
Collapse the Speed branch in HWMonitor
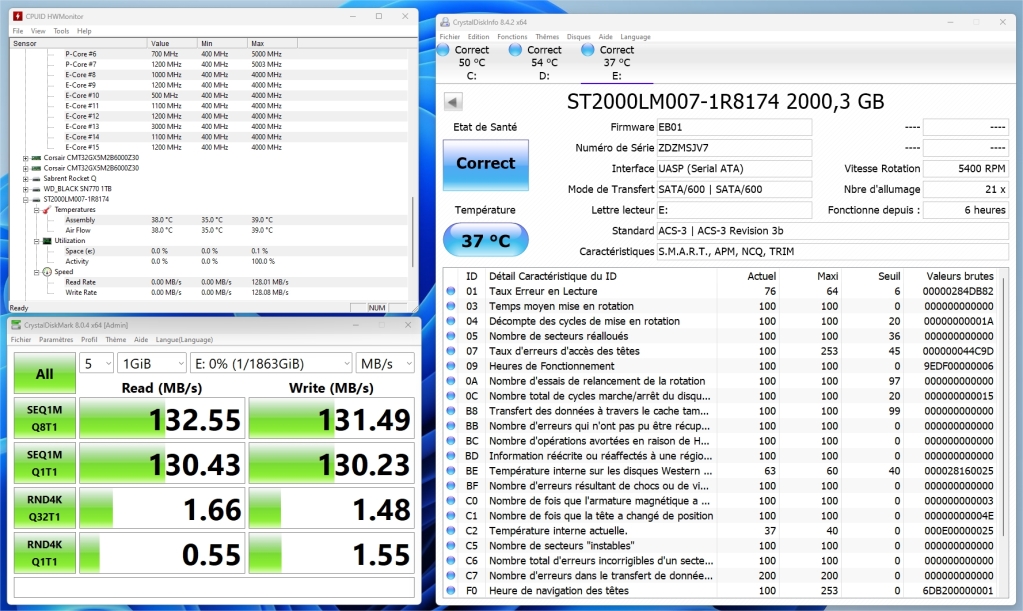(37, 273)
